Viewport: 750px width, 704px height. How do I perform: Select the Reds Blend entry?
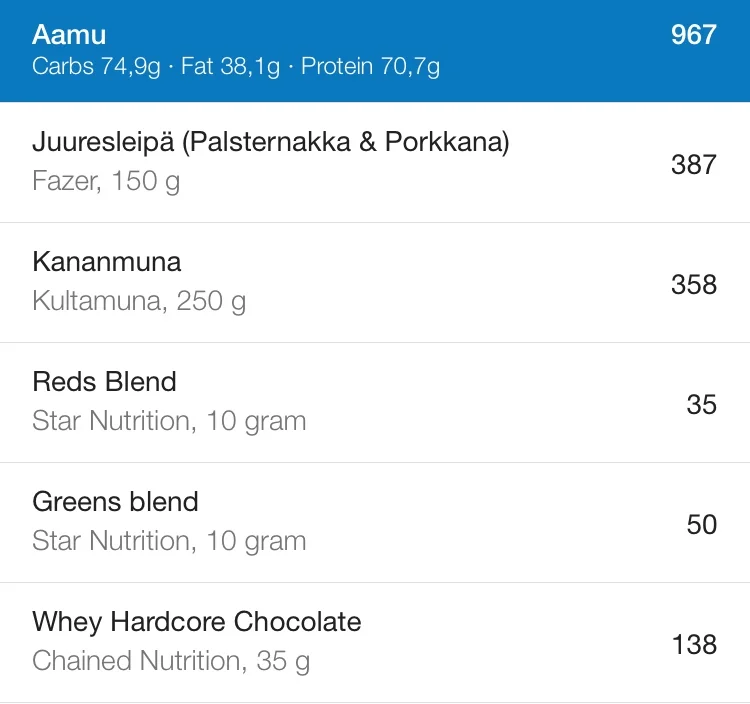104,382
